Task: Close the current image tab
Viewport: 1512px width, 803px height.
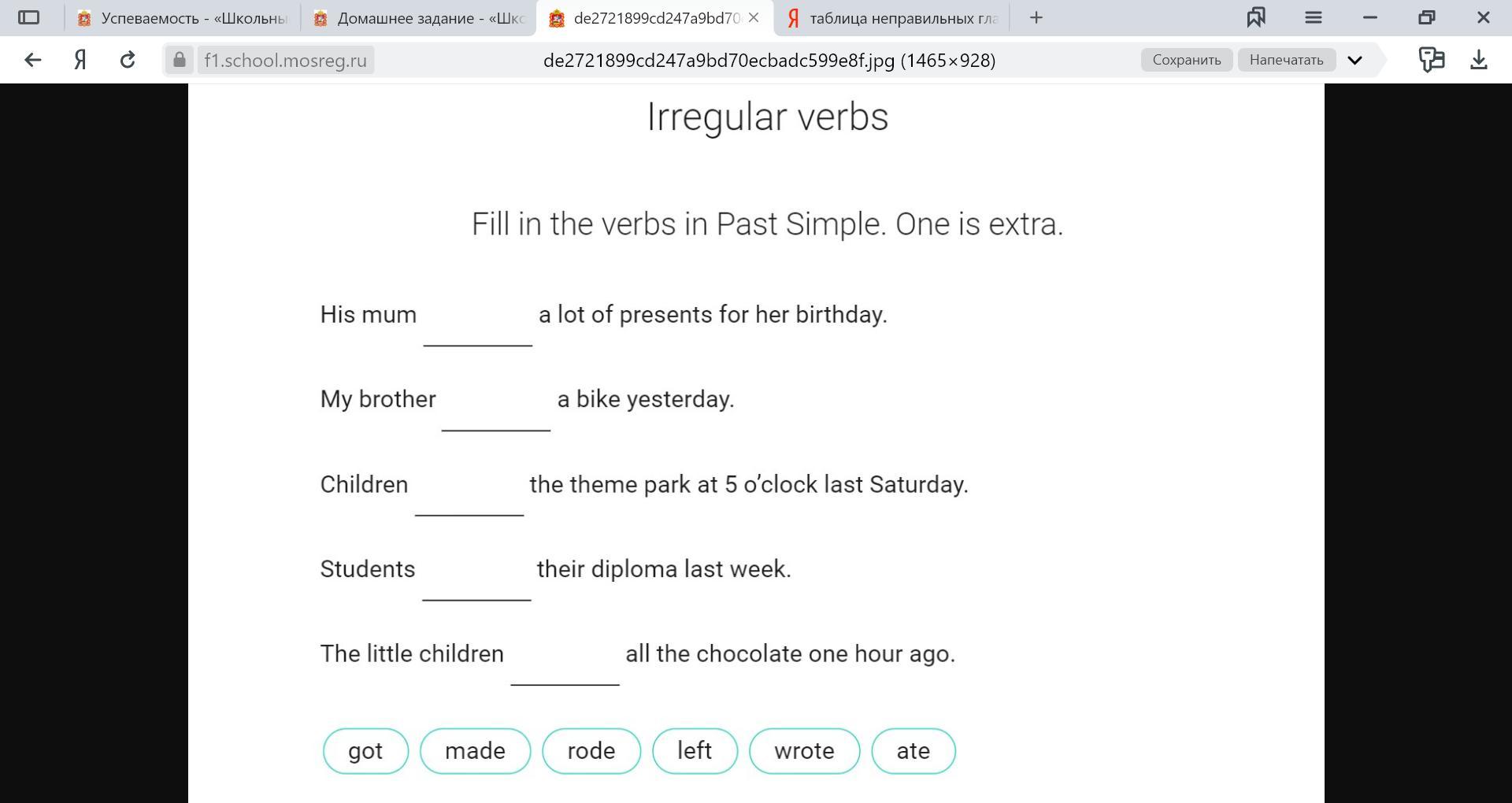Action: 754,17
